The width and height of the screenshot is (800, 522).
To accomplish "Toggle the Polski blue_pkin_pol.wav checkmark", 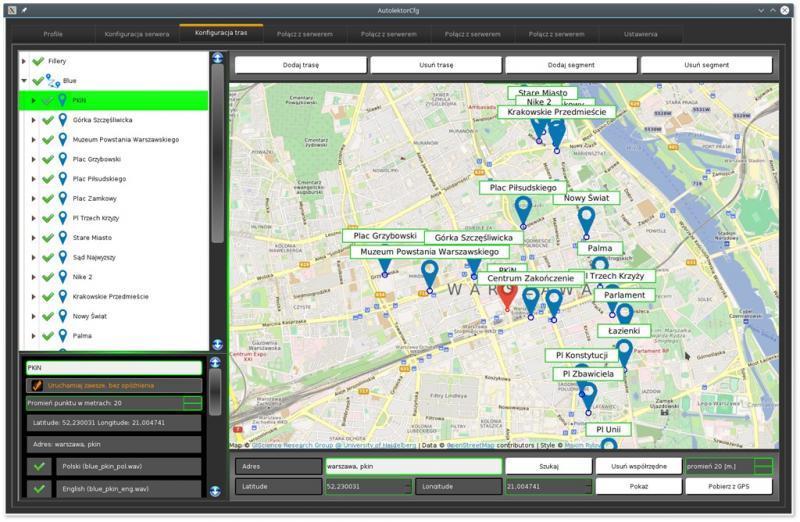I will tap(39, 466).
